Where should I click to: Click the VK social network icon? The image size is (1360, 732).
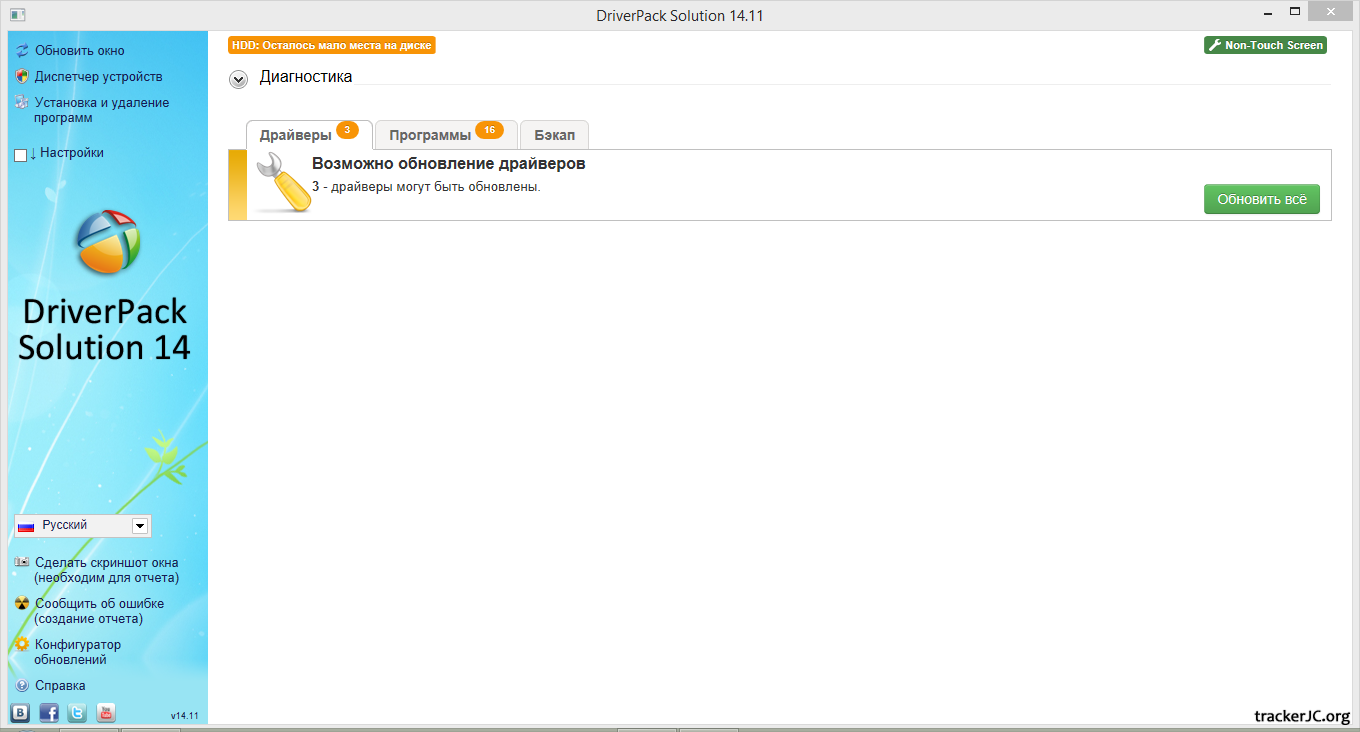click(x=20, y=713)
